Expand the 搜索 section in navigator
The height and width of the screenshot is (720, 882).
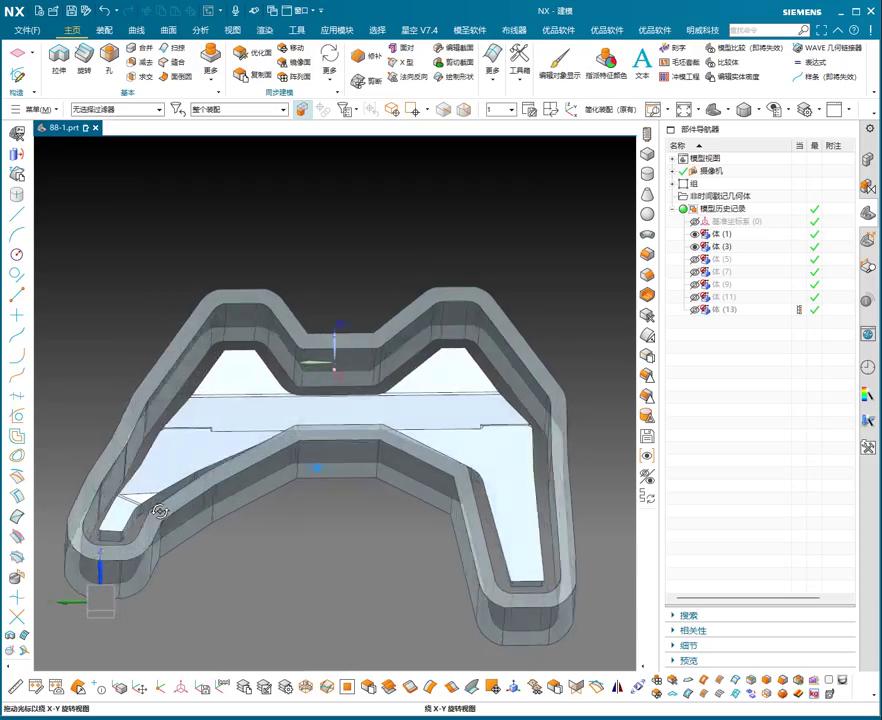tap(689, 616)
